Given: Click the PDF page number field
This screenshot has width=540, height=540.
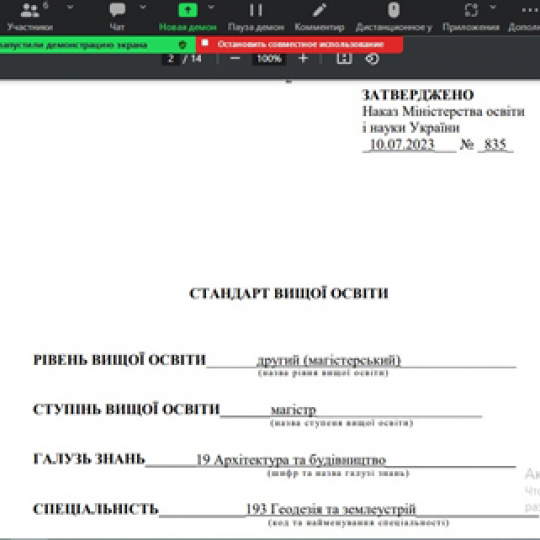Looking at the screenshot, I should [171, 59].
